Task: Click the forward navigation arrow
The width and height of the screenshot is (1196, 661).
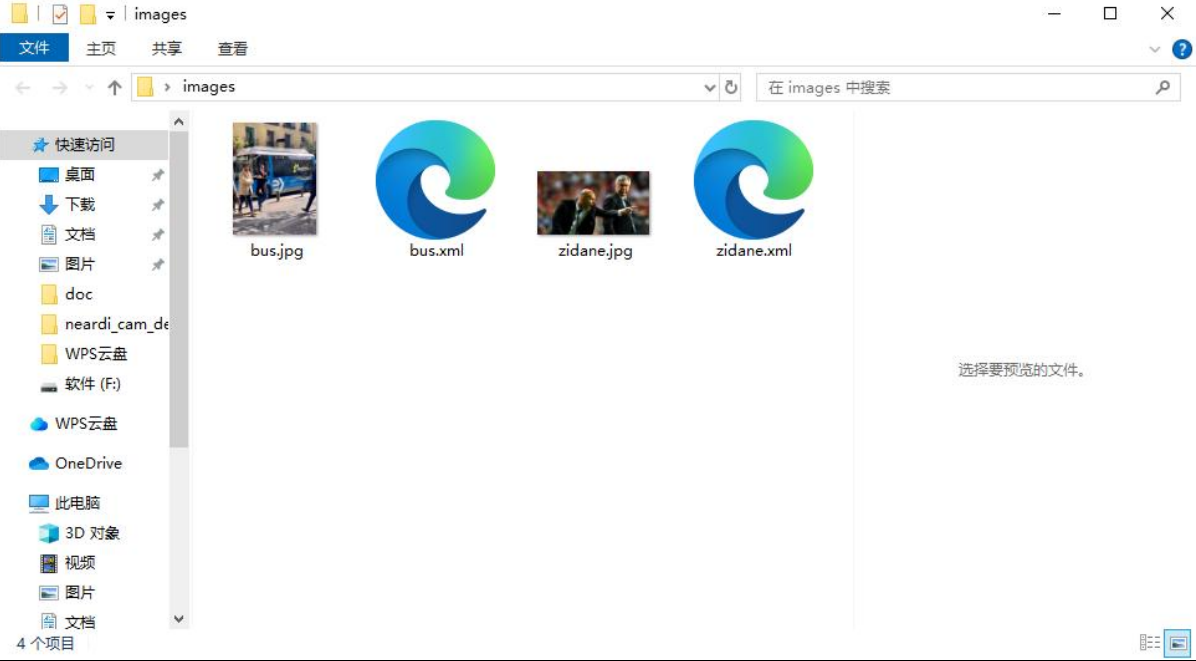Action: coord(59,88)
